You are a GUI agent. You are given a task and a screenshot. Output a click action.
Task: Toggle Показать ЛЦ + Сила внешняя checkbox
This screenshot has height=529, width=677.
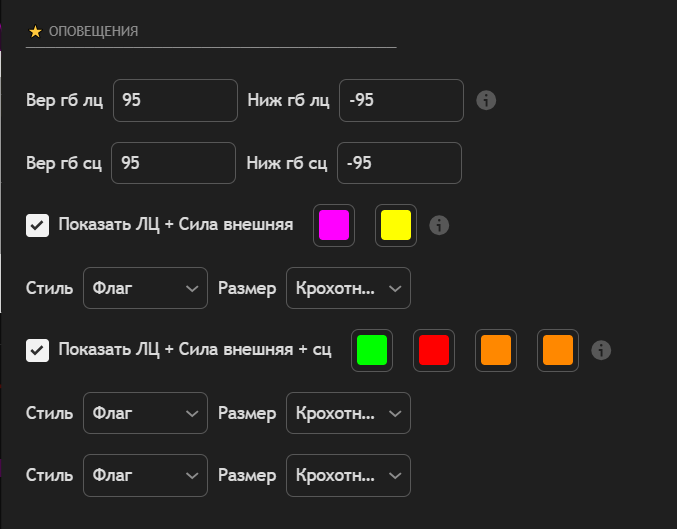click(x=38, y=225)
